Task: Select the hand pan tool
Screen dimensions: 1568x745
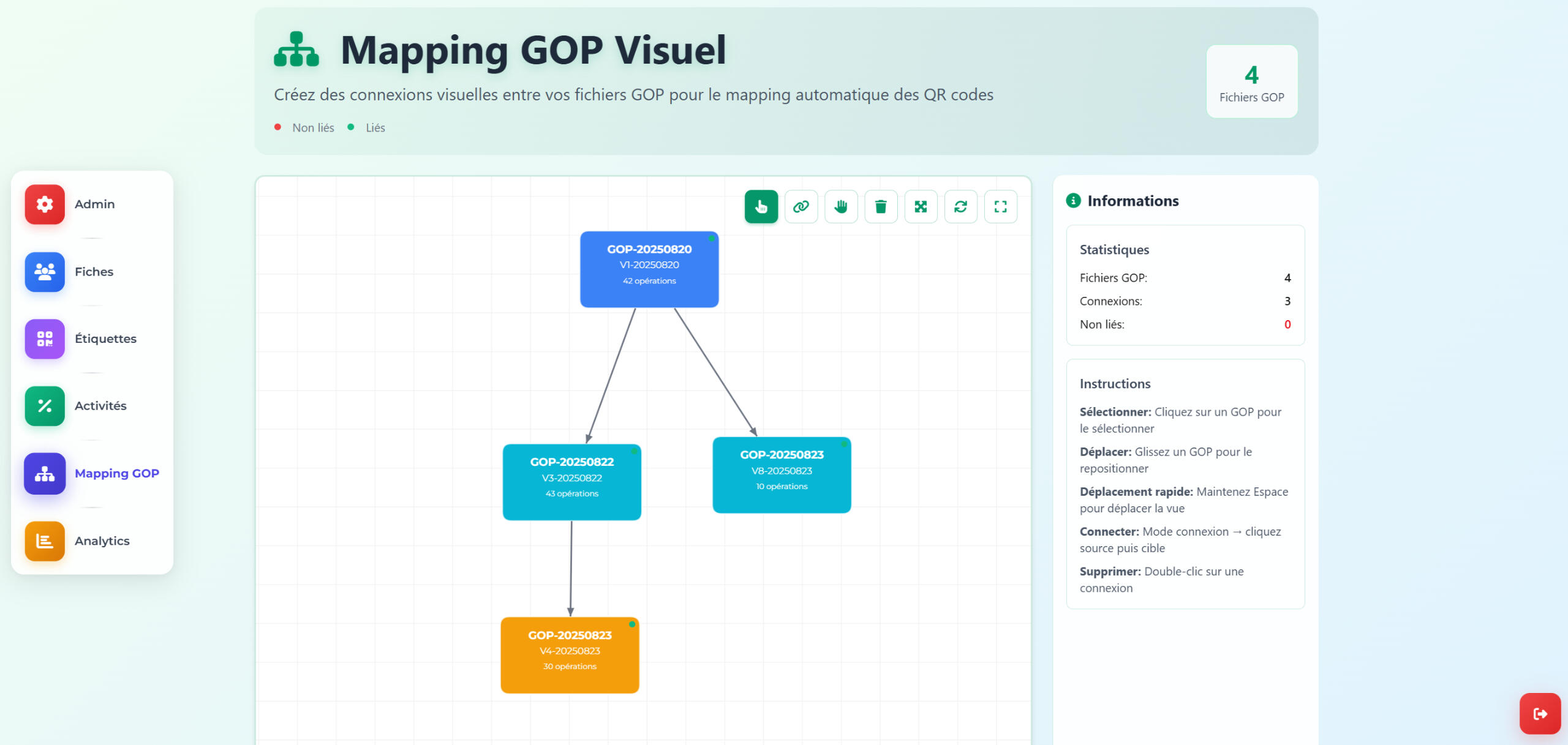Action: pos(840,207)
